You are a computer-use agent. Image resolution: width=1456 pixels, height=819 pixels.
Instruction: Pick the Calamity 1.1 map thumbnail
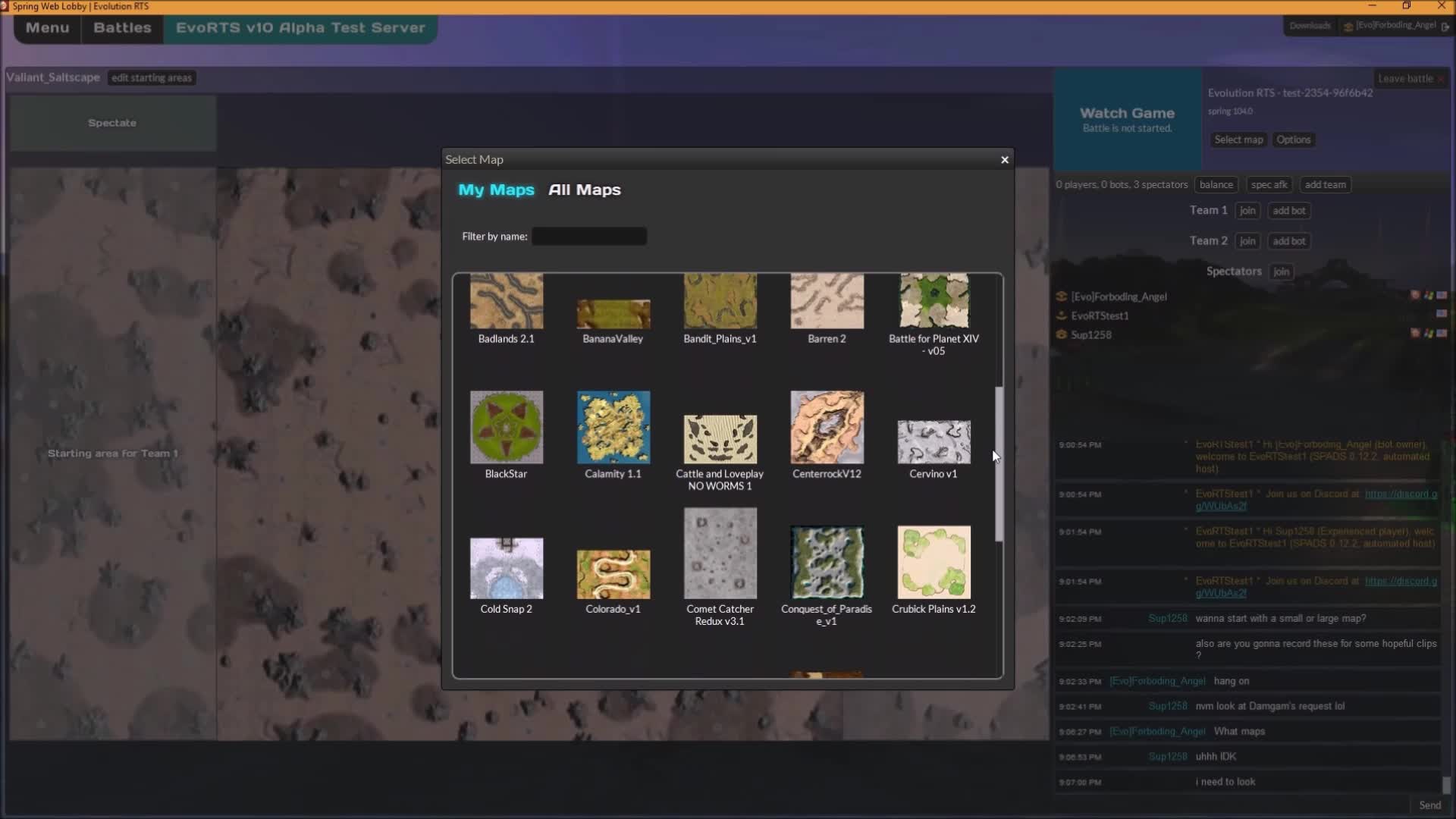613,428
